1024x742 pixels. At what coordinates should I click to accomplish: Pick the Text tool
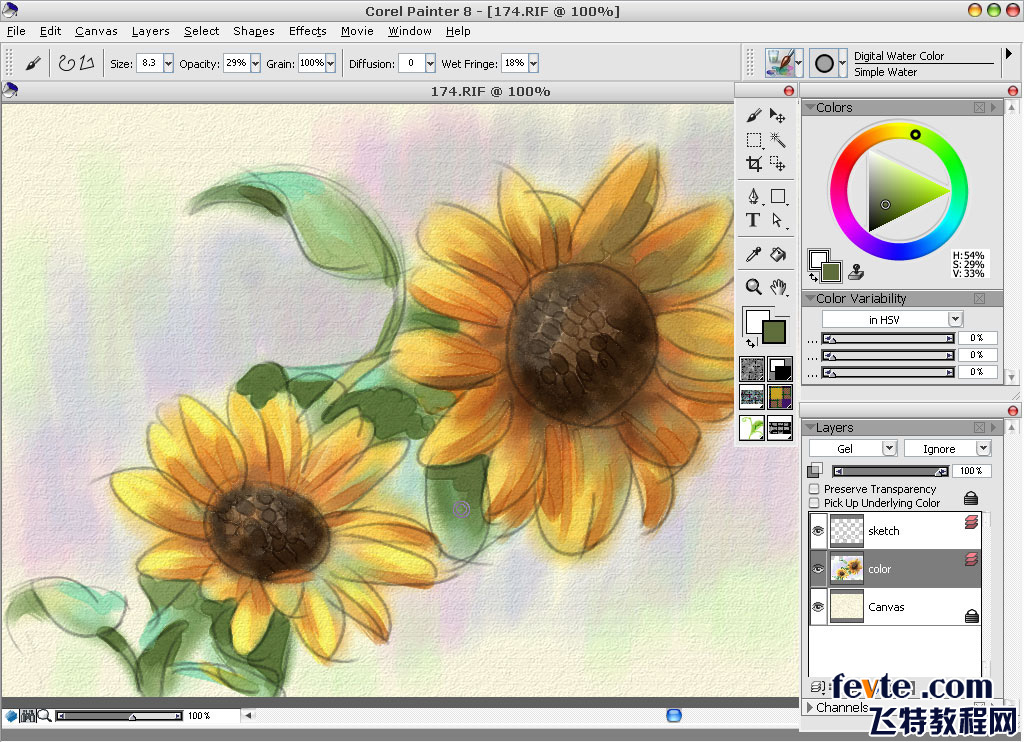coord(754,220)
